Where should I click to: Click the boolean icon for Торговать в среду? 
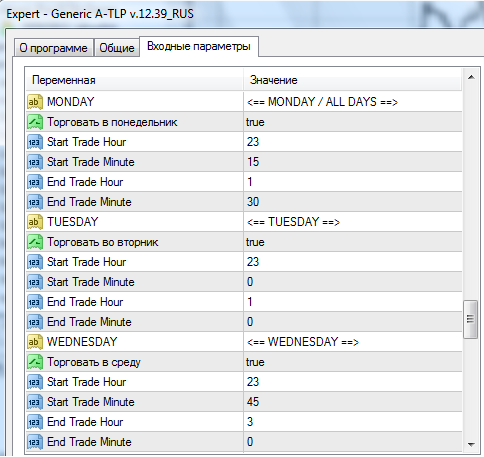35,362
